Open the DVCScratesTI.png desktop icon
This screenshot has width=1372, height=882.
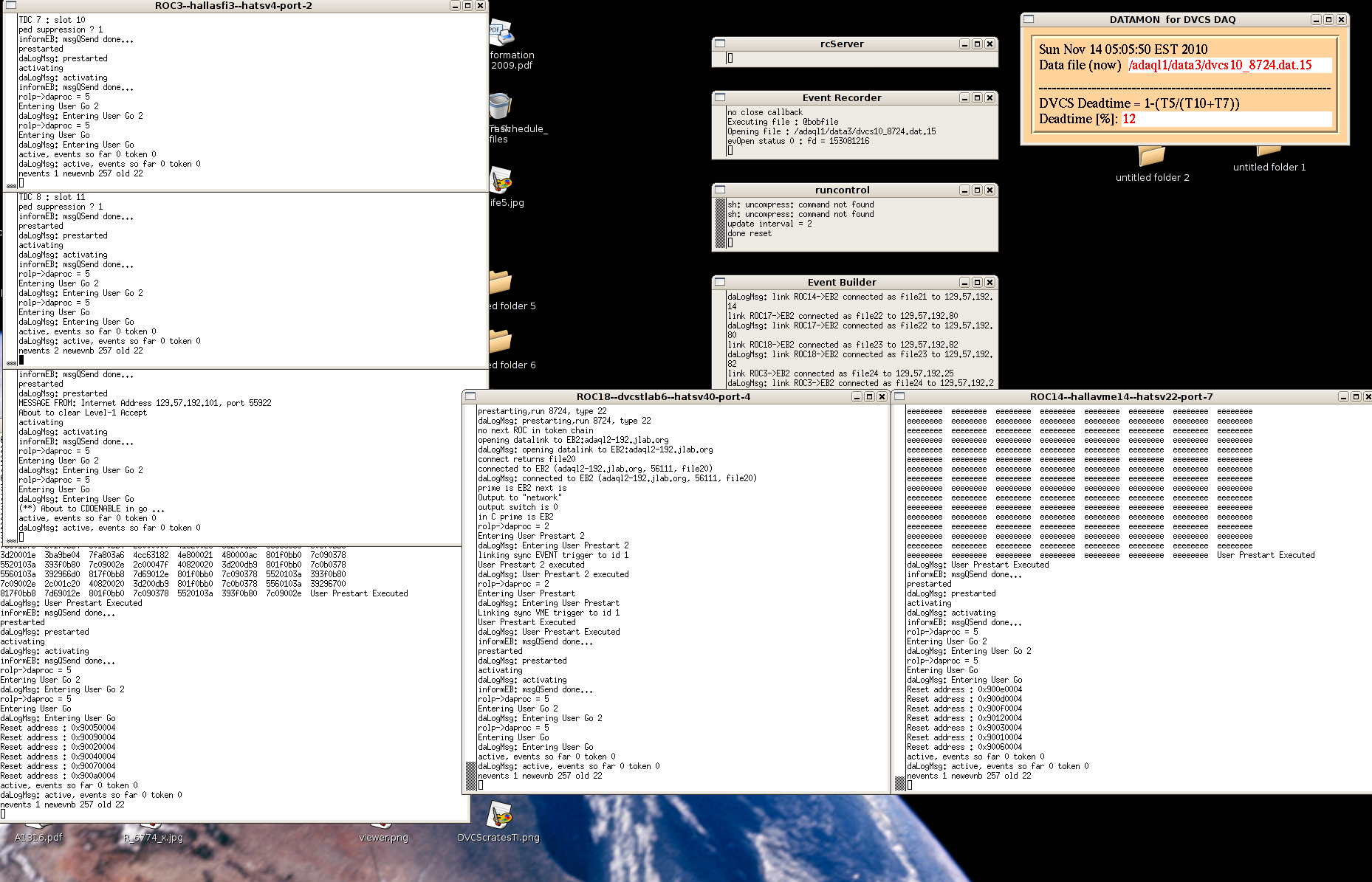pyautogui.click(x=500, y=815)
